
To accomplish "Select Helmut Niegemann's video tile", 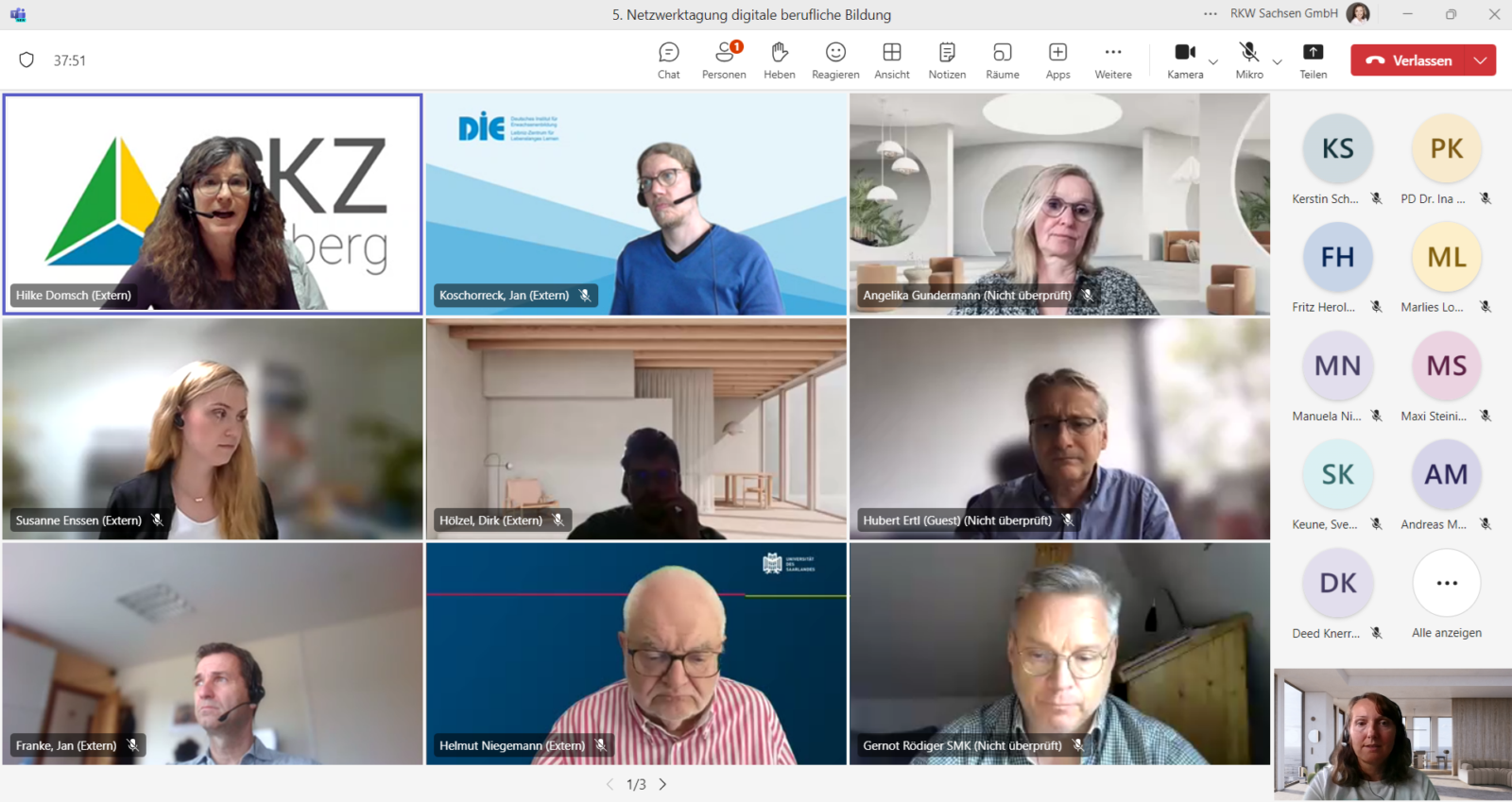I will point(636,653).
